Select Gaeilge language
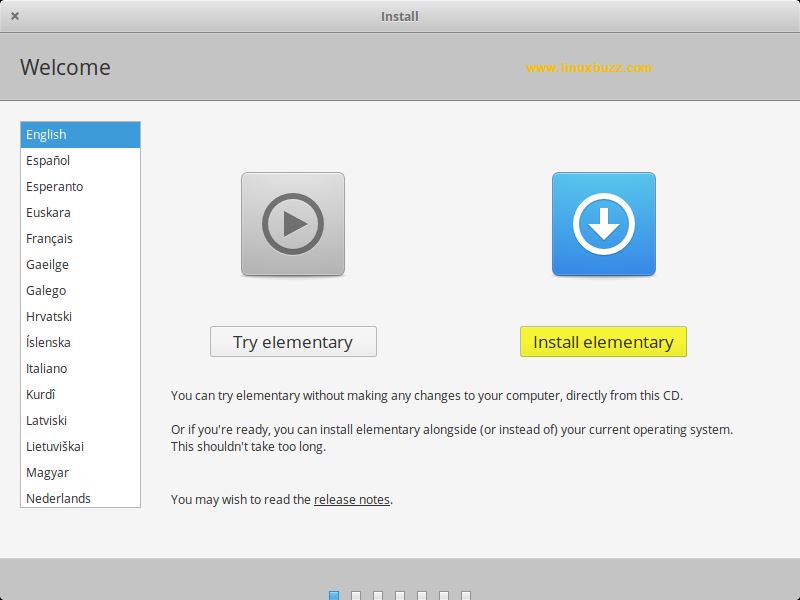 pyautogui.click(x=81, y=265)
